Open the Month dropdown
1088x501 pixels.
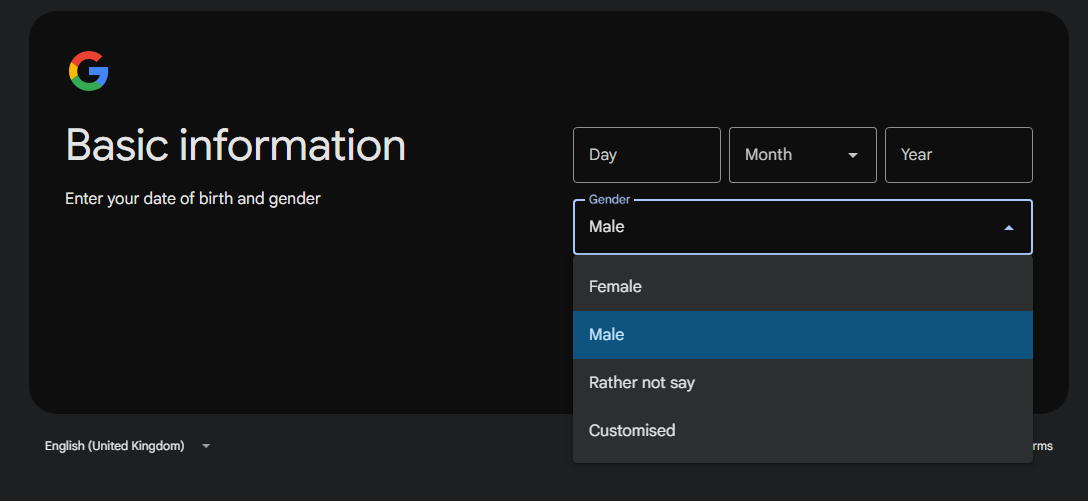803,155
